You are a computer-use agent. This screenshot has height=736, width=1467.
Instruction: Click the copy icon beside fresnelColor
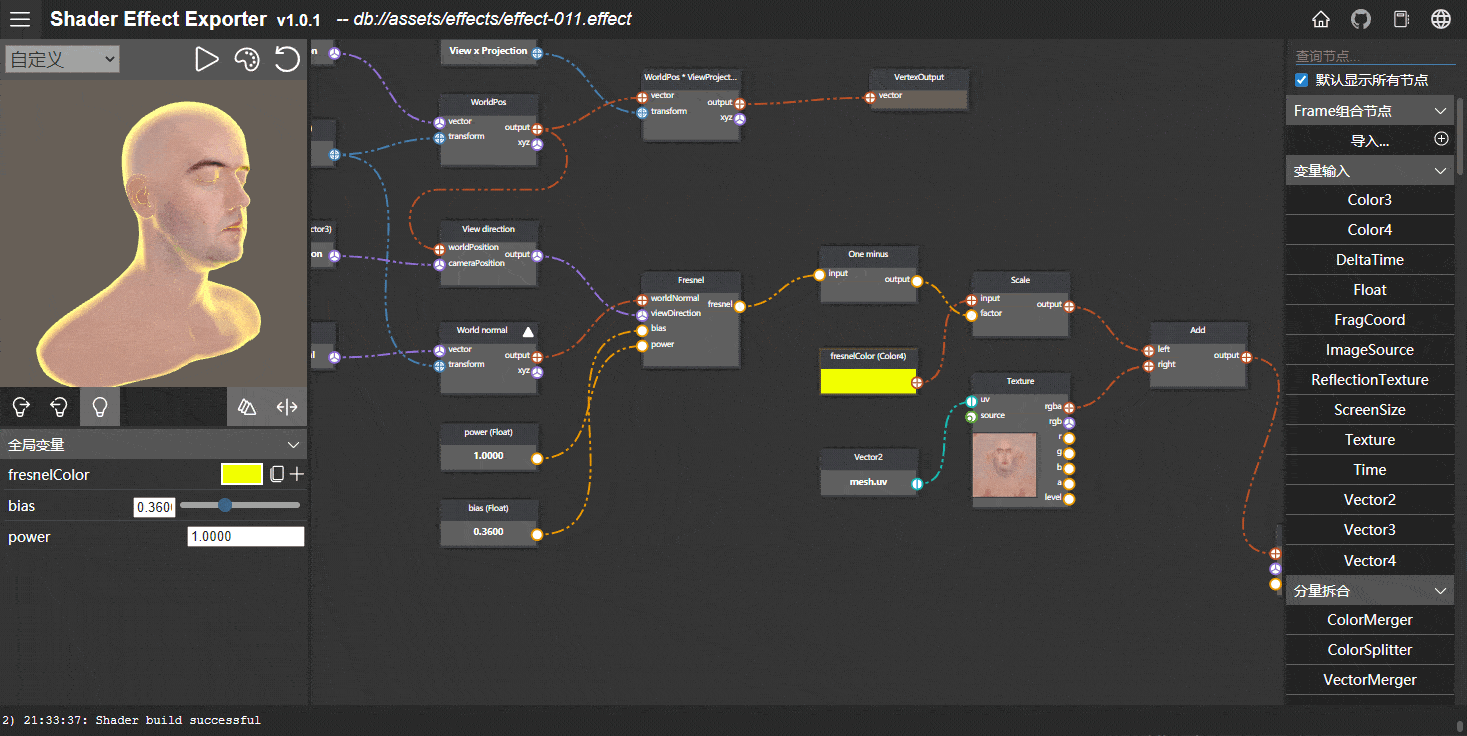(x=277, y=474)
